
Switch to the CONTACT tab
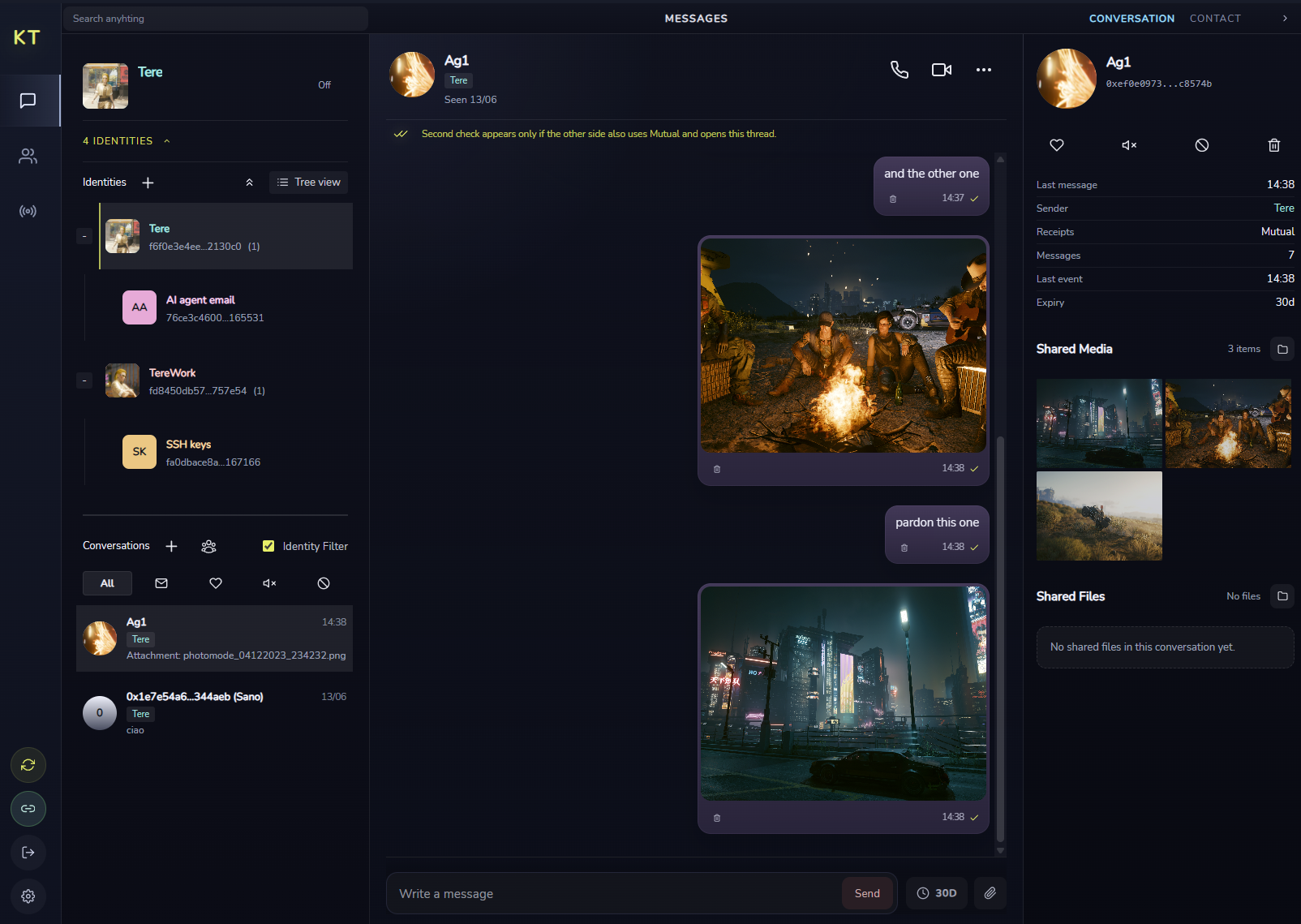1215,18
